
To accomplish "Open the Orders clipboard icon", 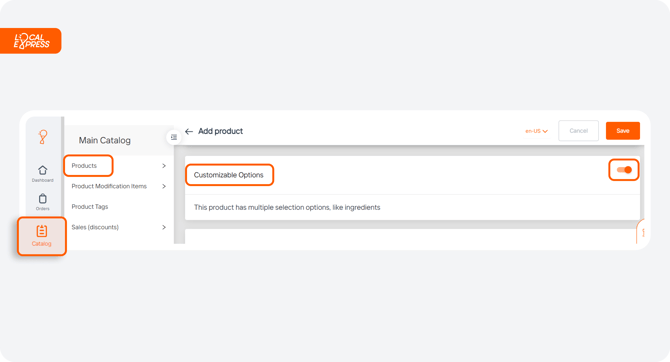I will click(42, 199).
